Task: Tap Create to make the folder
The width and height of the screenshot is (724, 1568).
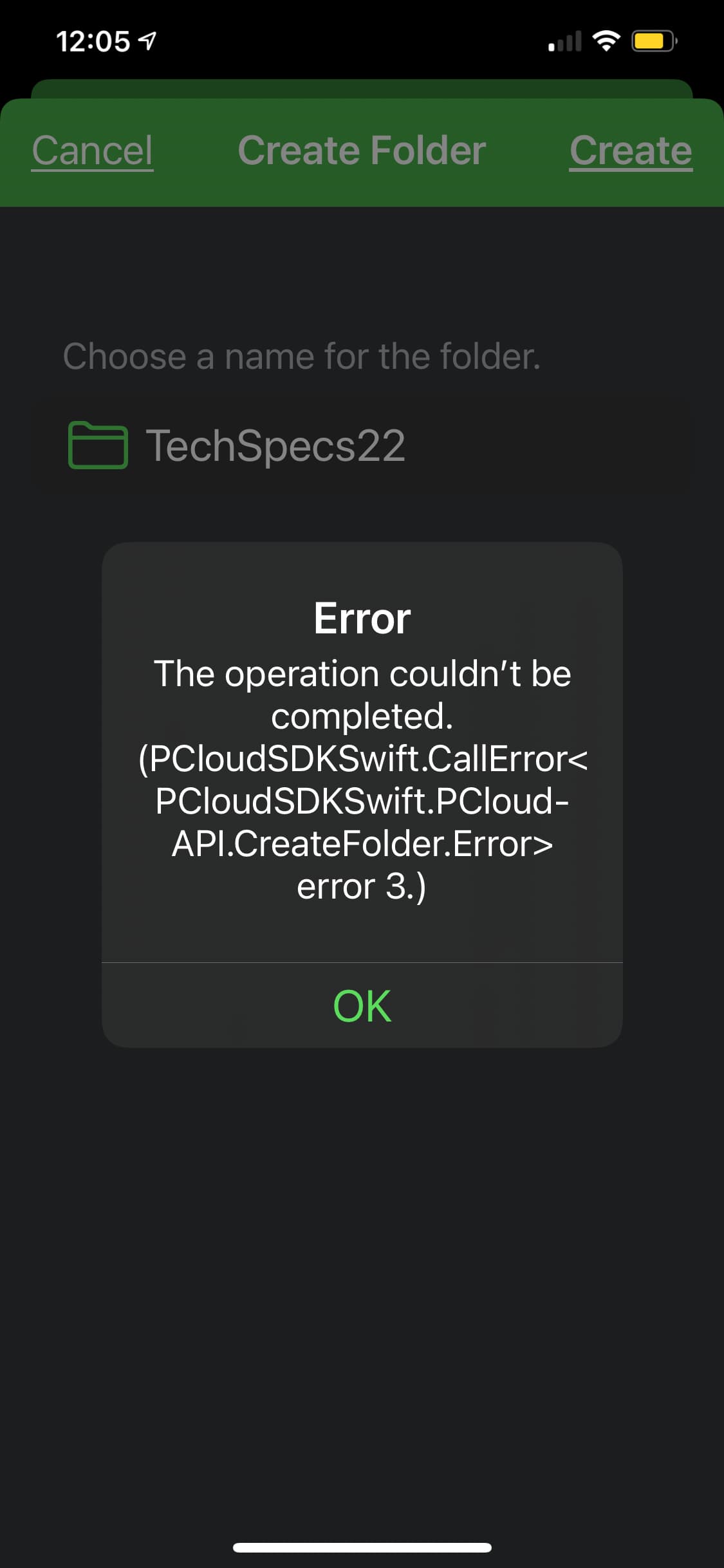Action: [631, 151]
